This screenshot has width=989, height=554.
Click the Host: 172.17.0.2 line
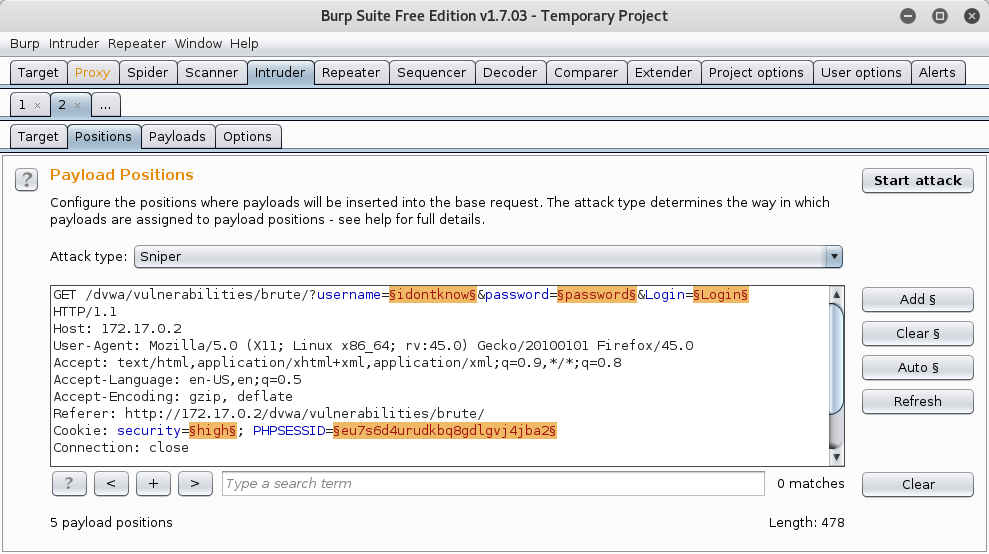click(117, 329)
